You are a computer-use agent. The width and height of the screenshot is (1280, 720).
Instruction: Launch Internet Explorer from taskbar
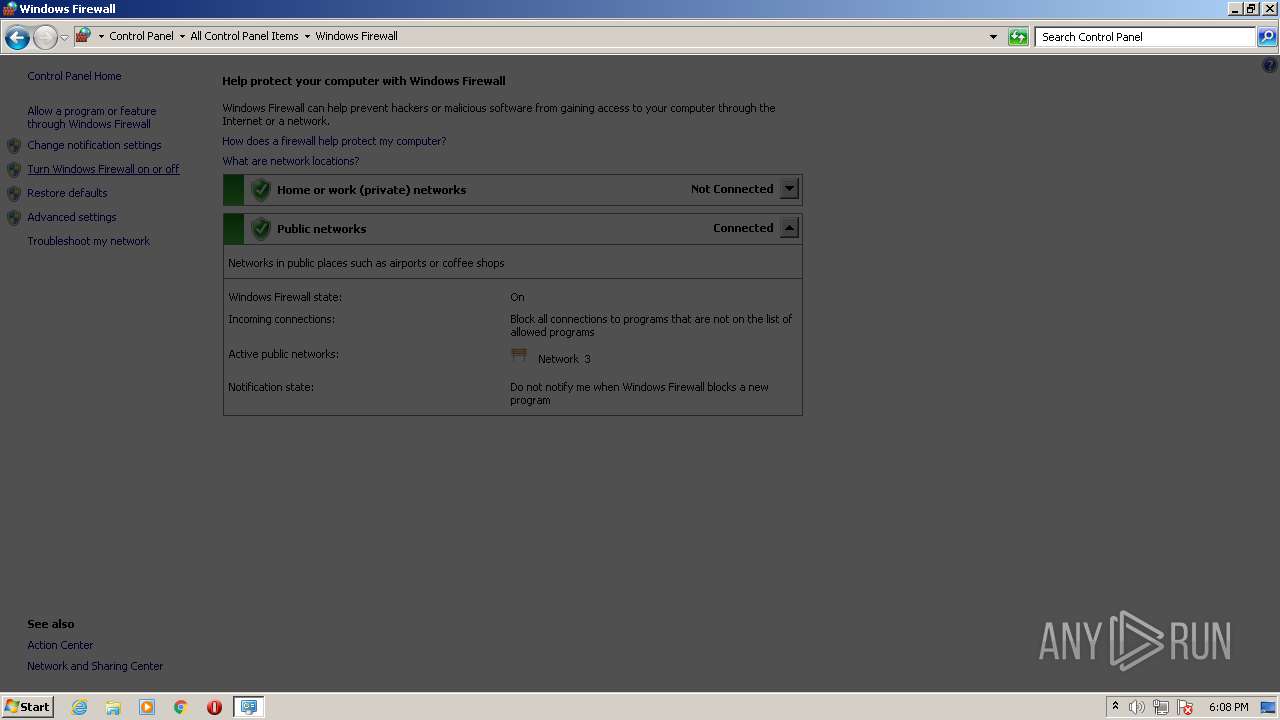[x=80, y=707]
